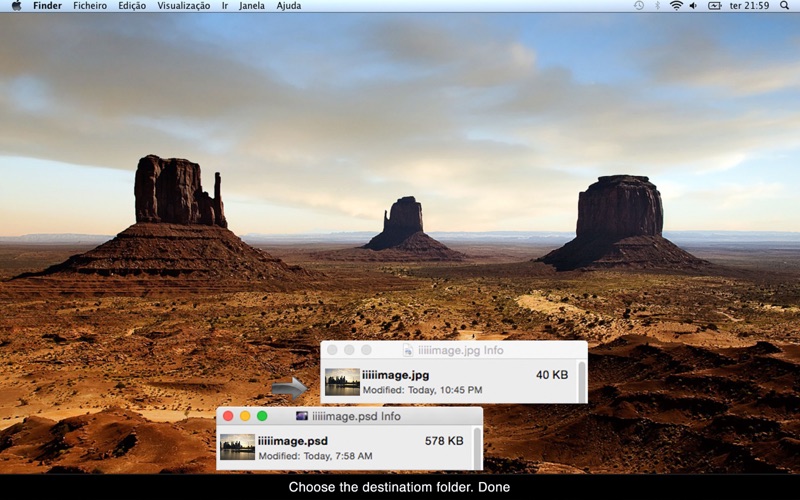The image size is (800, 500).
Task: Click the Bluetooth menu bar icon
Action: (x=657, y=6)
